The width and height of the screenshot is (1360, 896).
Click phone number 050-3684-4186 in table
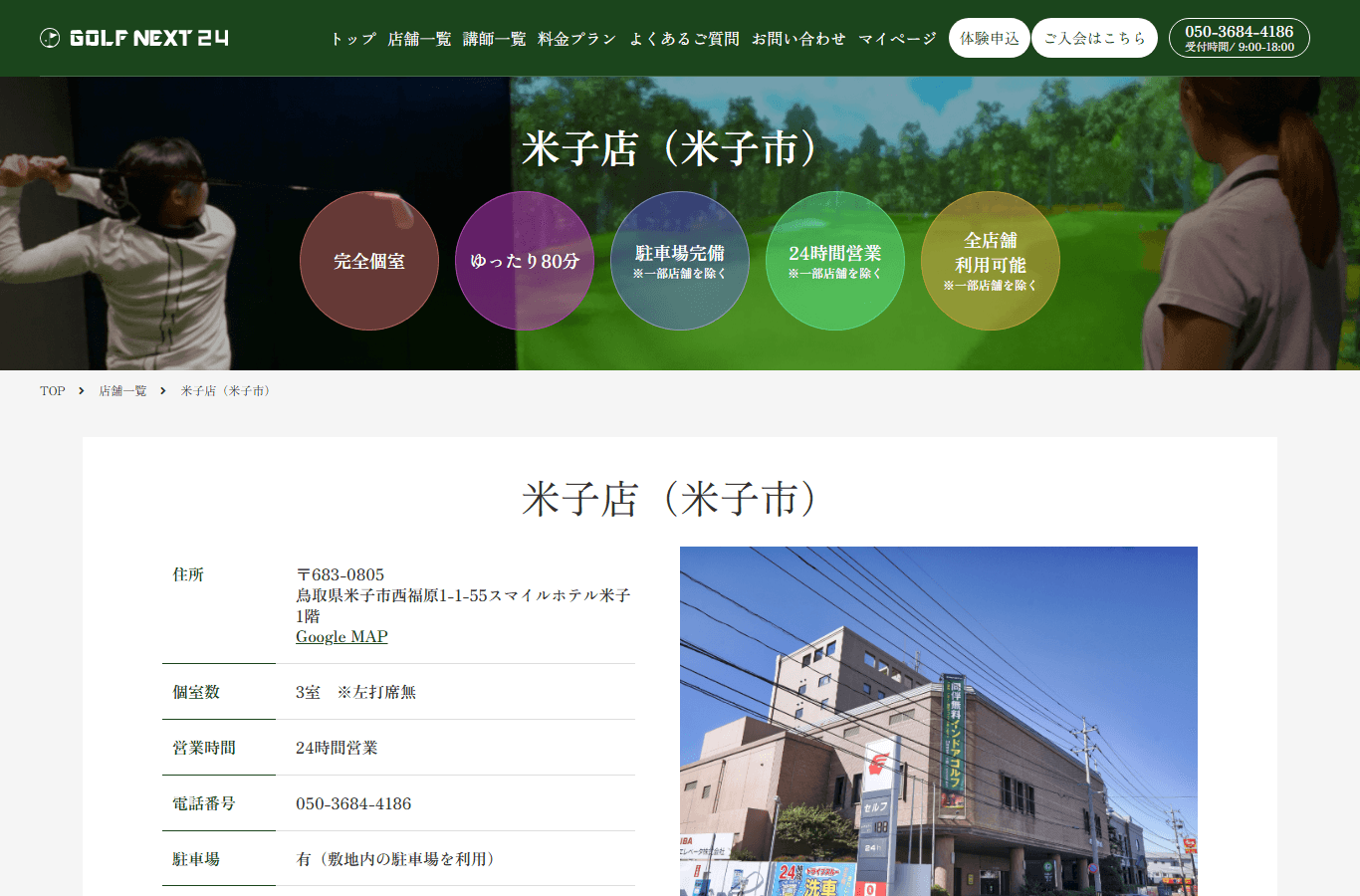[353, 803]
